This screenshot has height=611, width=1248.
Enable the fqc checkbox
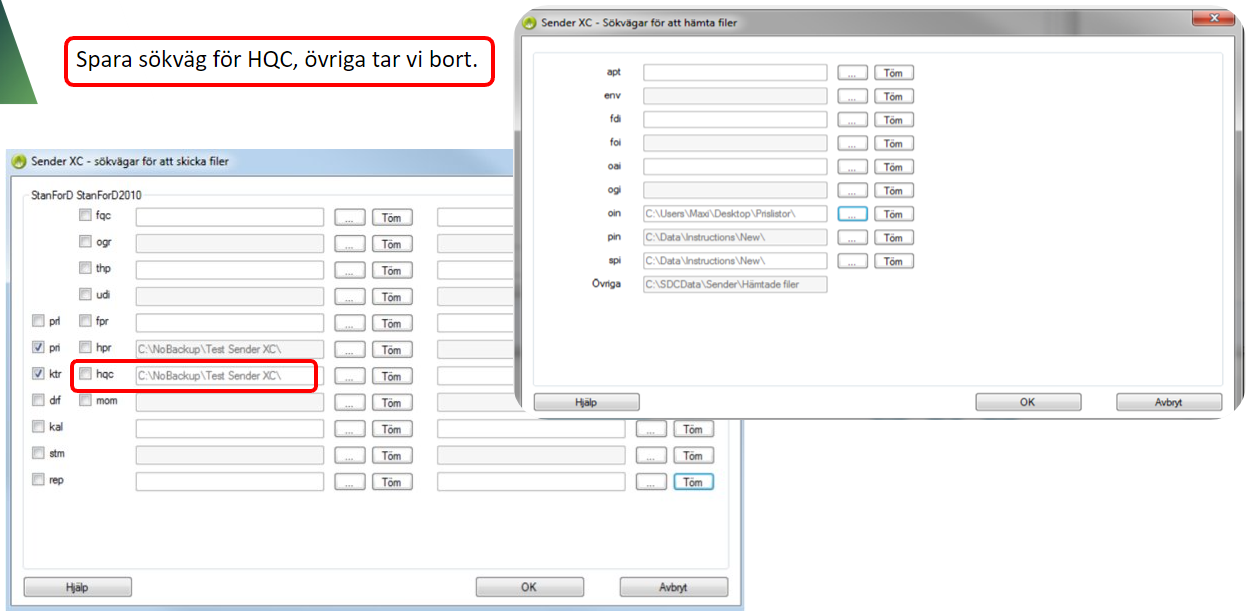pyautogui.click(x=85, y=215)
